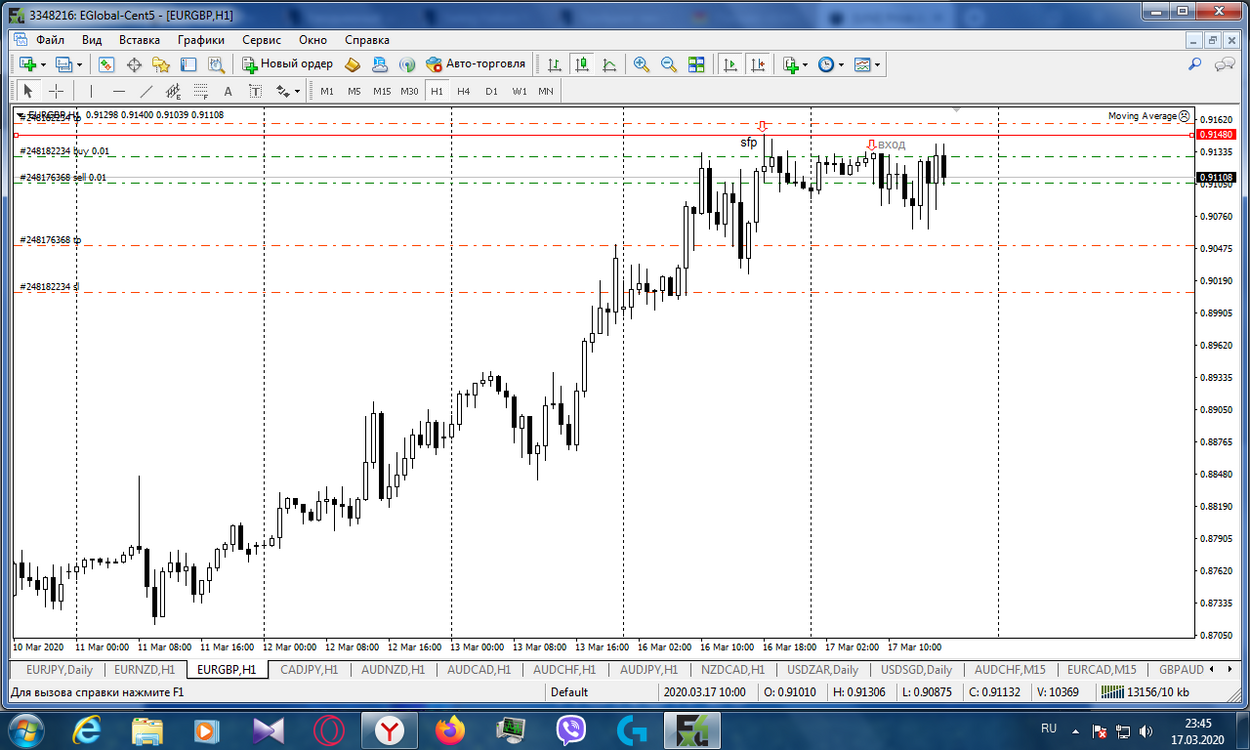The height and width of the screenshot is (750, 1250).
Task: Switch to M15 timeframe
Action: [382, 91]
